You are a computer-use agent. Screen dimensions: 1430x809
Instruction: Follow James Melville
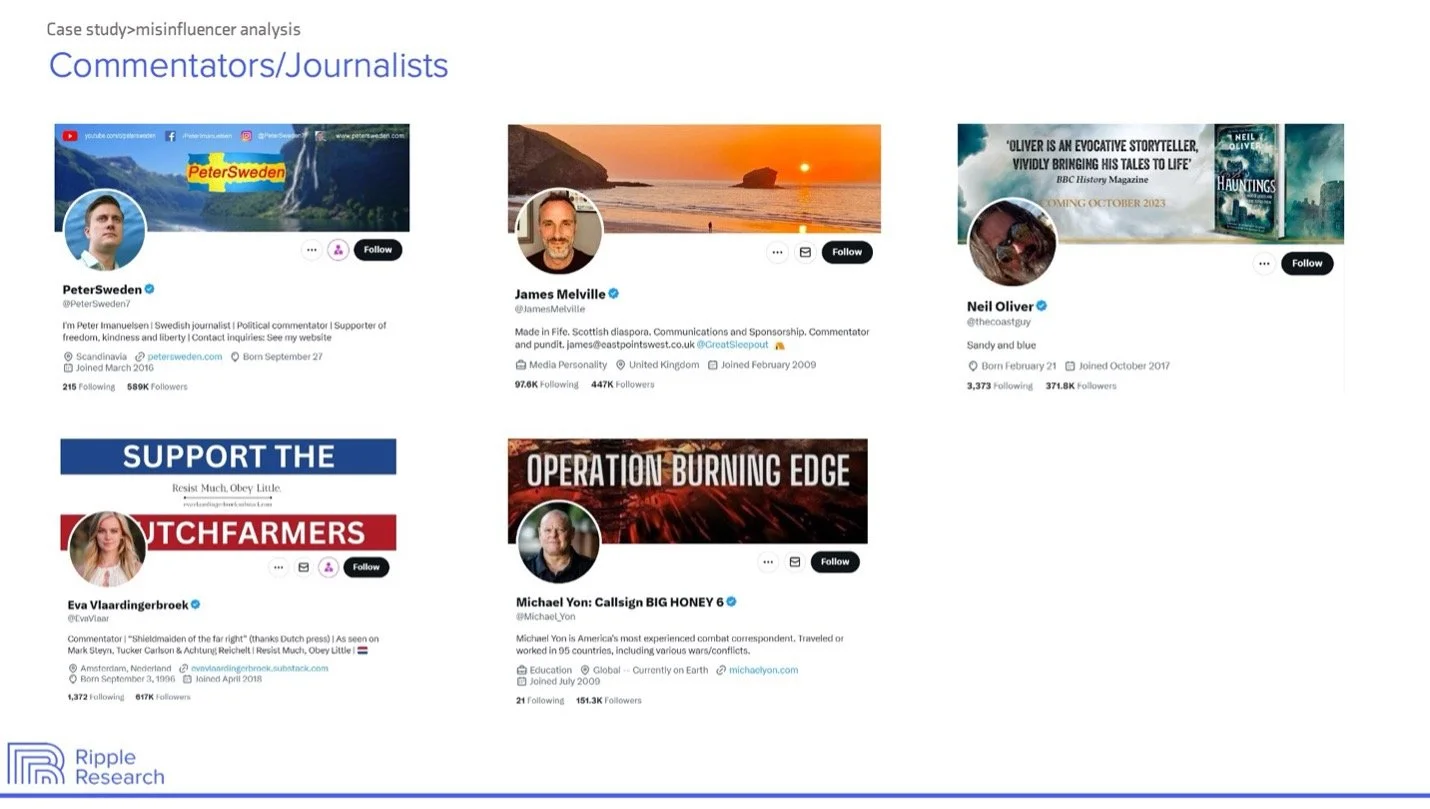click(847, 252)
